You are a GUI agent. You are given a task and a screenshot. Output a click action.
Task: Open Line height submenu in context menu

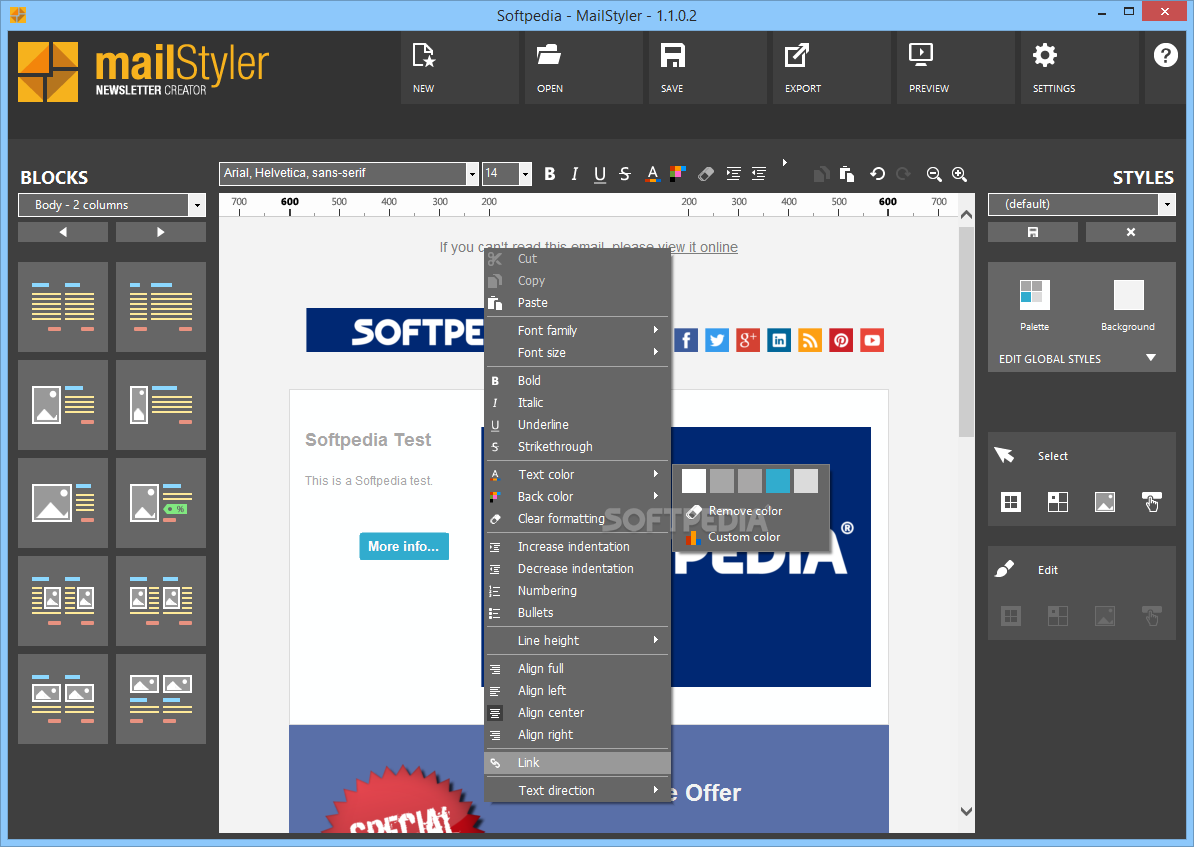point(578,641)
